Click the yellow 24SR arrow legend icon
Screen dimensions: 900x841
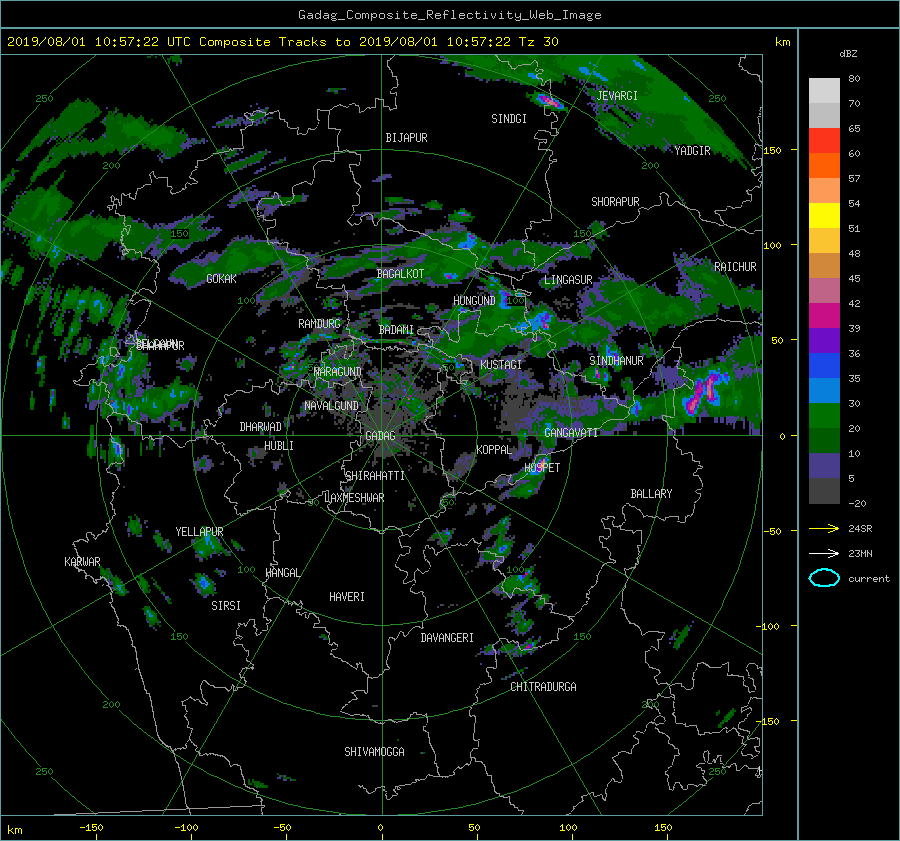[x=824, y=529]
